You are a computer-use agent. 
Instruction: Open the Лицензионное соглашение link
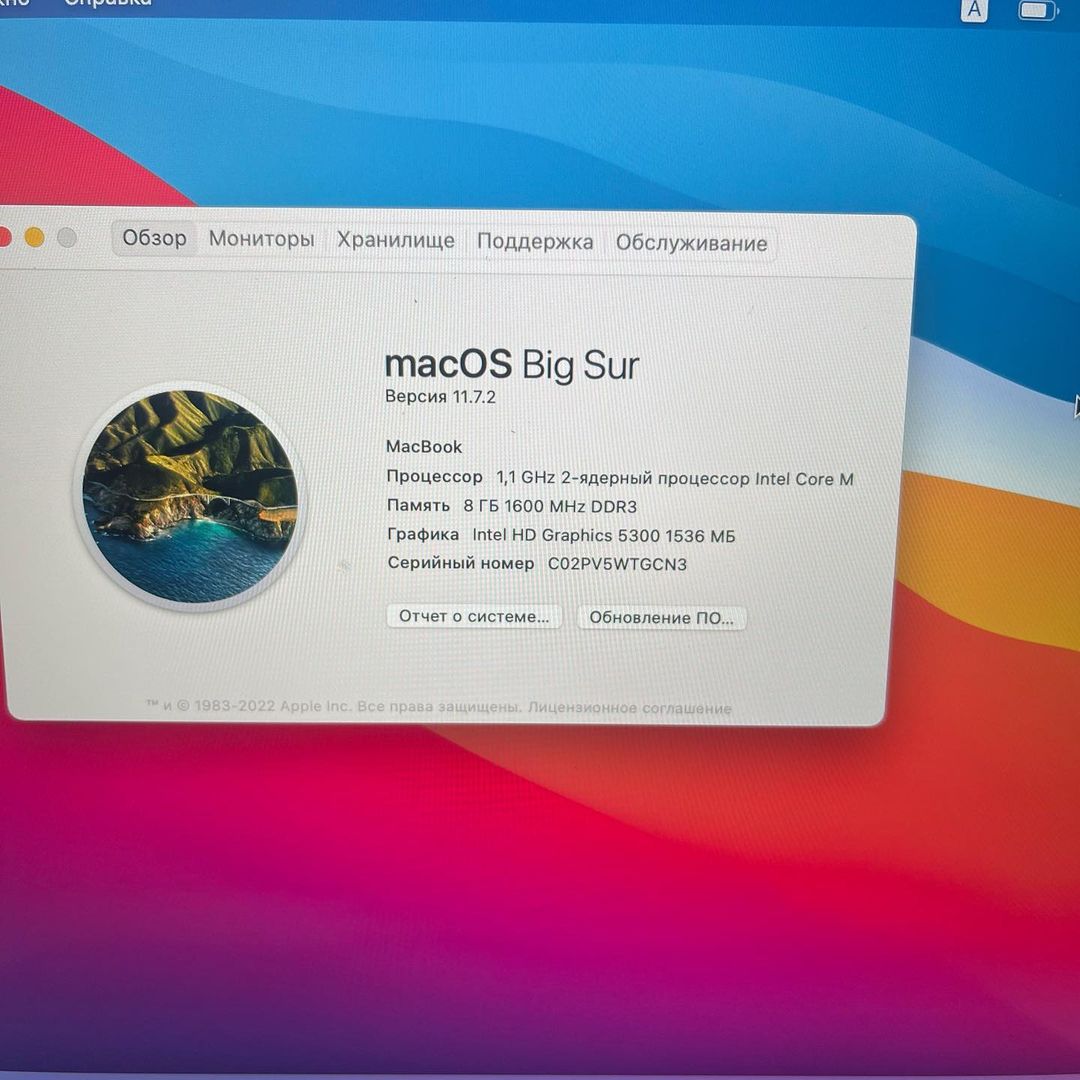click(x=630, y=708)
